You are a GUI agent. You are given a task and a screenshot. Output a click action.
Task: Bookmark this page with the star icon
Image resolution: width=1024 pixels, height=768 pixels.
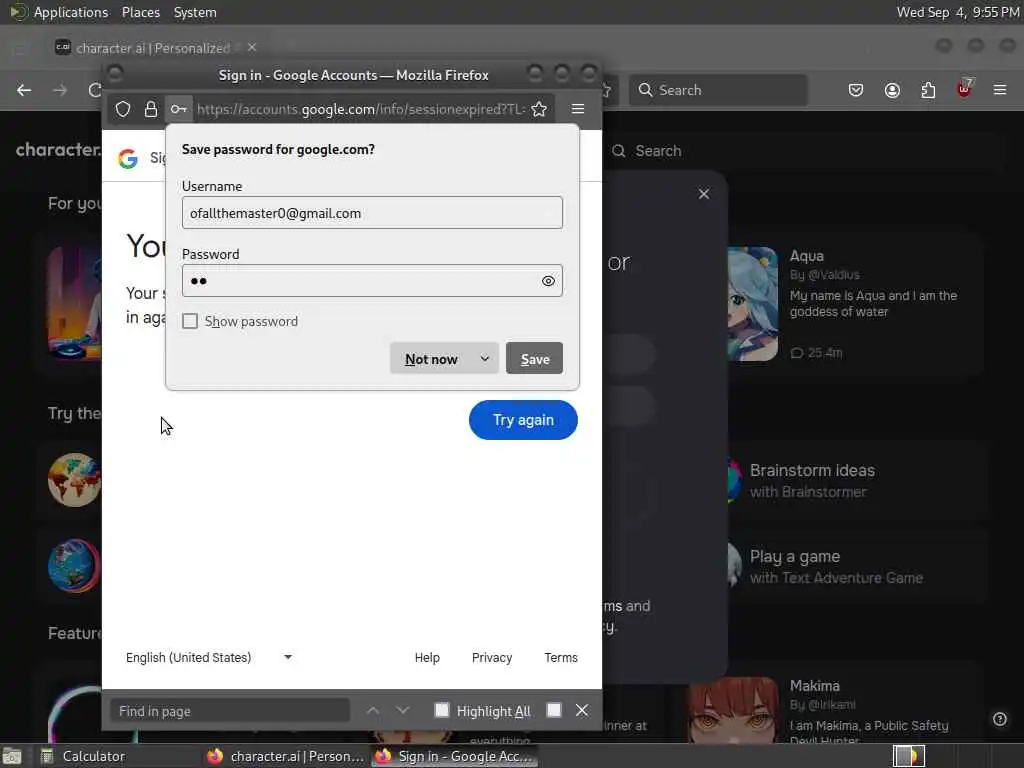[539, 109]
